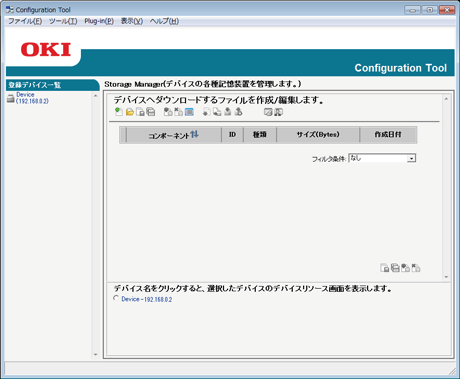Click the new project icon with green dot

point(119,112)
